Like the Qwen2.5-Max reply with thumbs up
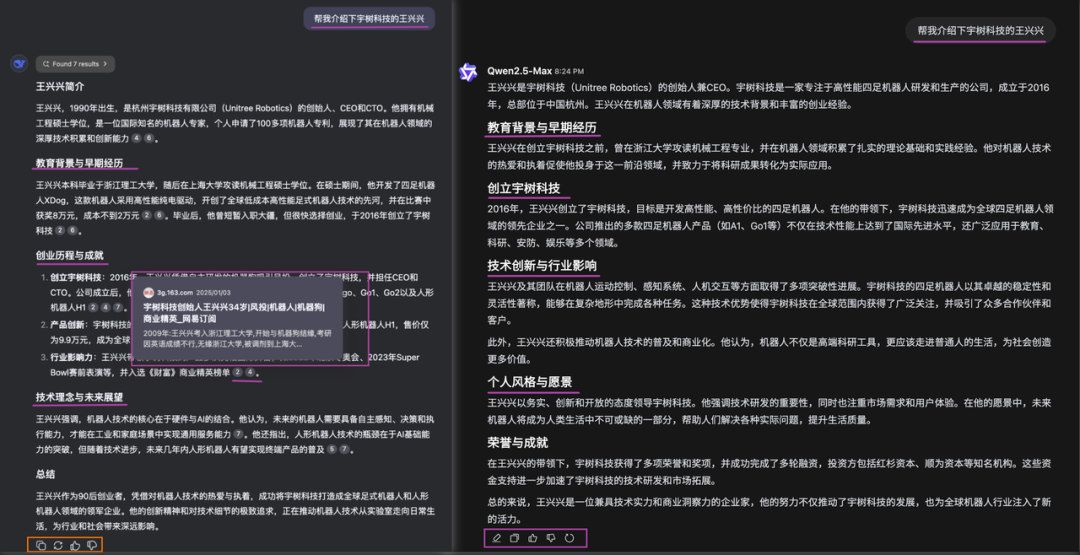The image size is (1080, 555). 532,538
